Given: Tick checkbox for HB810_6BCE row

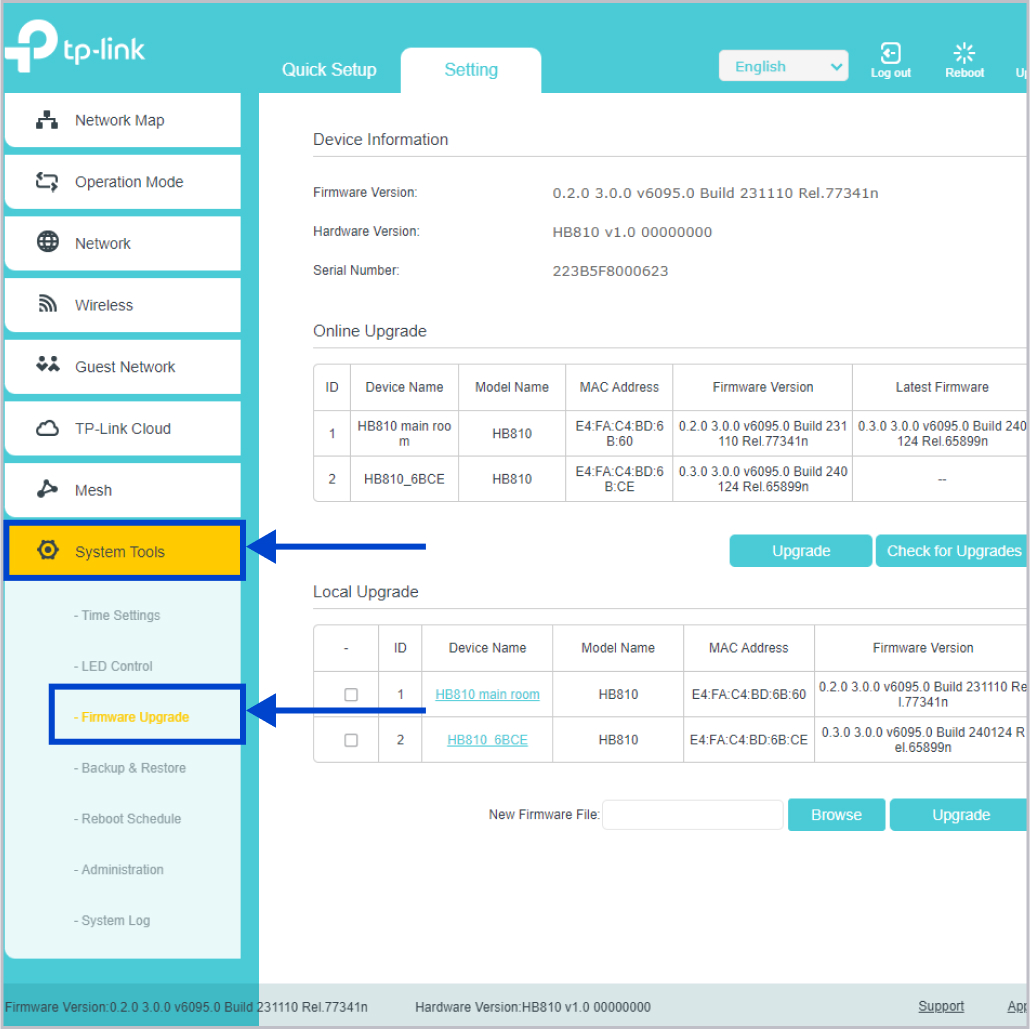Looking at the screenshot, I should coord(351,740).
